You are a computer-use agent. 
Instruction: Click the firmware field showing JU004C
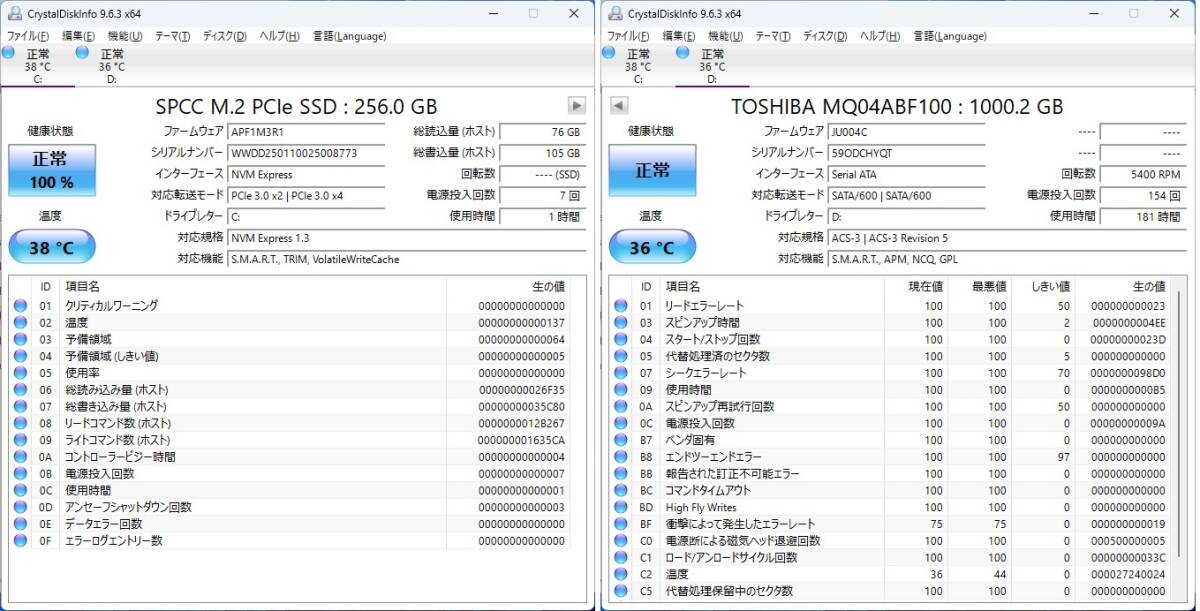click(x=906, y=132)
